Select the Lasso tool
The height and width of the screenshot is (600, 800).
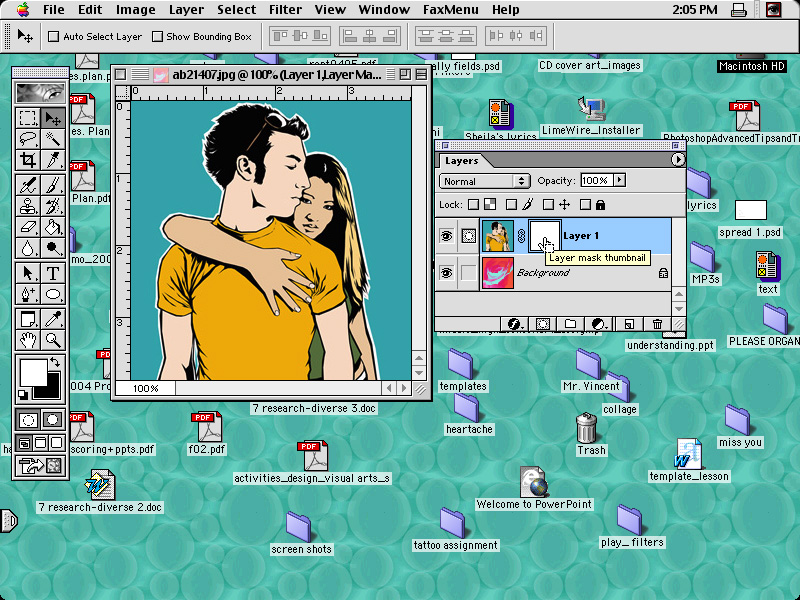[x=28, y=139]
